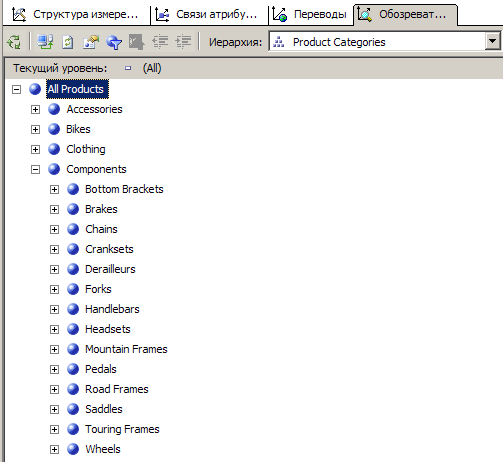Open the Иерархия Product Categories dropdown

coord(492,42)
